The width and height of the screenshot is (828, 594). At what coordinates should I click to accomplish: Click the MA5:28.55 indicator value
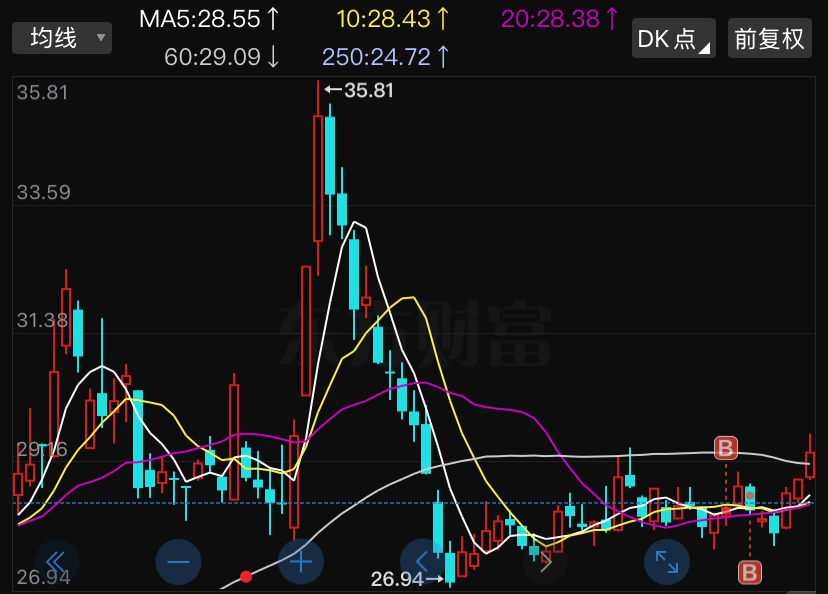pyautogui.click(x=209, y=19)
